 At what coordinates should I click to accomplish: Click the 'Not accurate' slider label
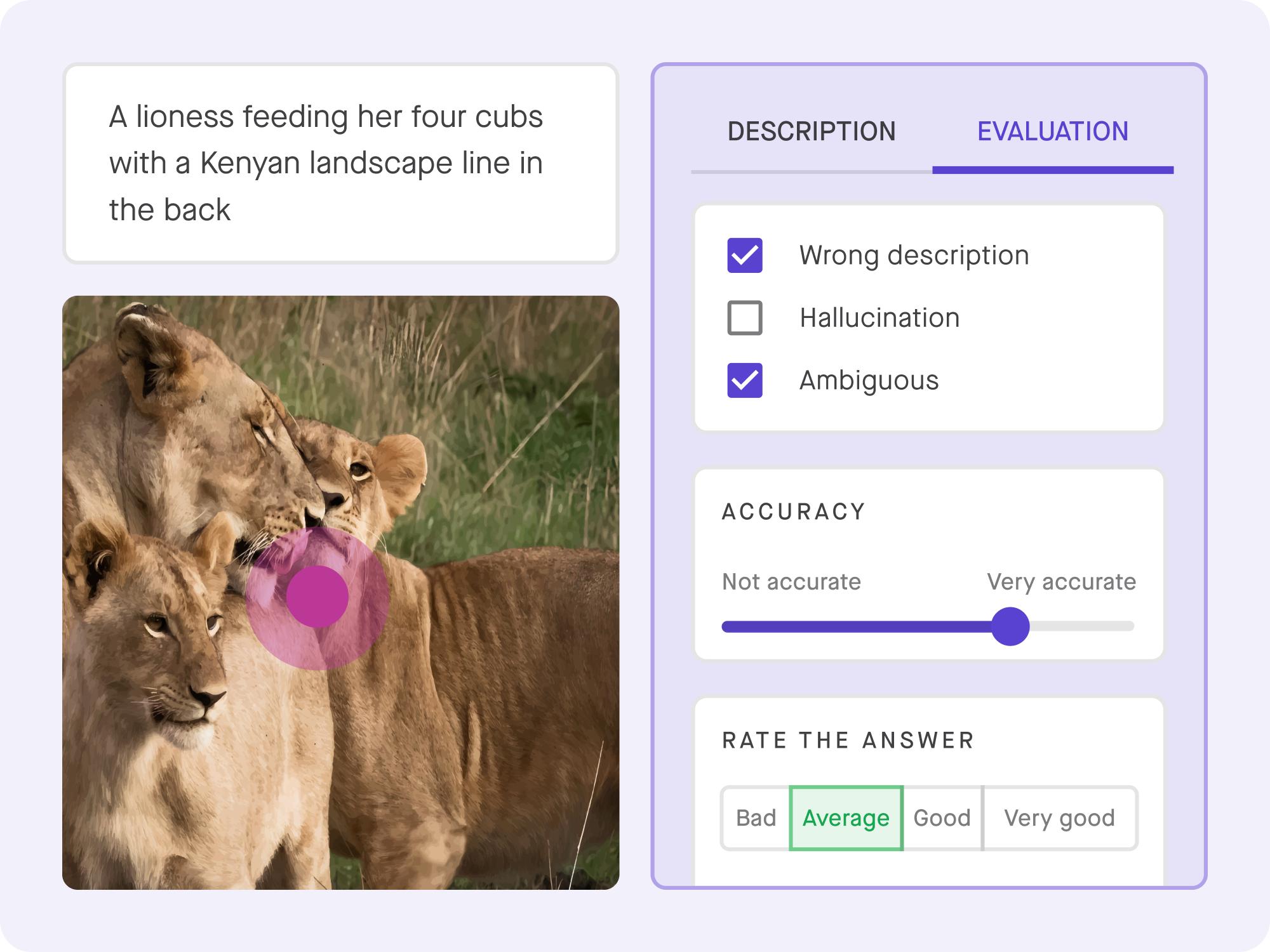pos(791,581)
